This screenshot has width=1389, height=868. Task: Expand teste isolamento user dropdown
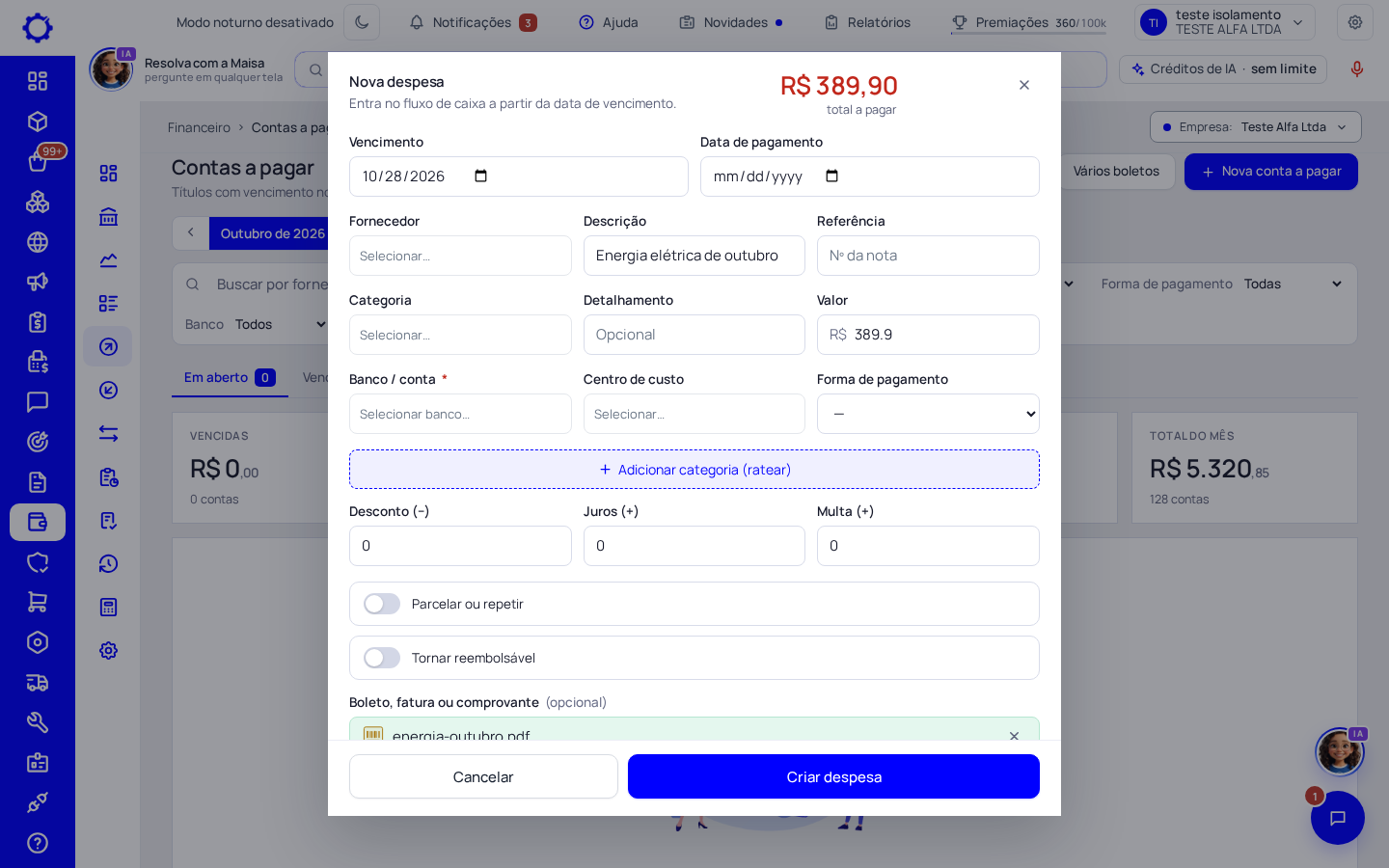click(1224, 22)
